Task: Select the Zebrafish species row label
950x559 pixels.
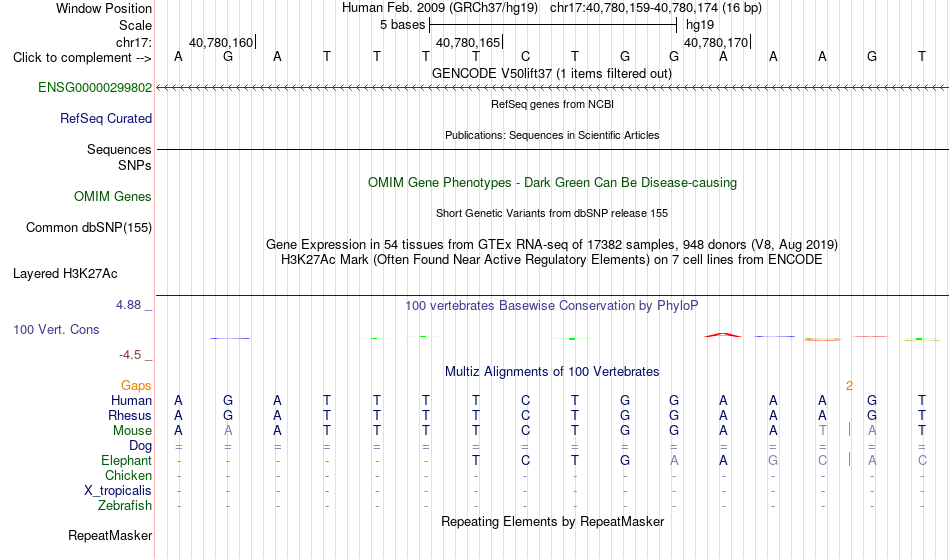Action: click(x=125, y=506)
